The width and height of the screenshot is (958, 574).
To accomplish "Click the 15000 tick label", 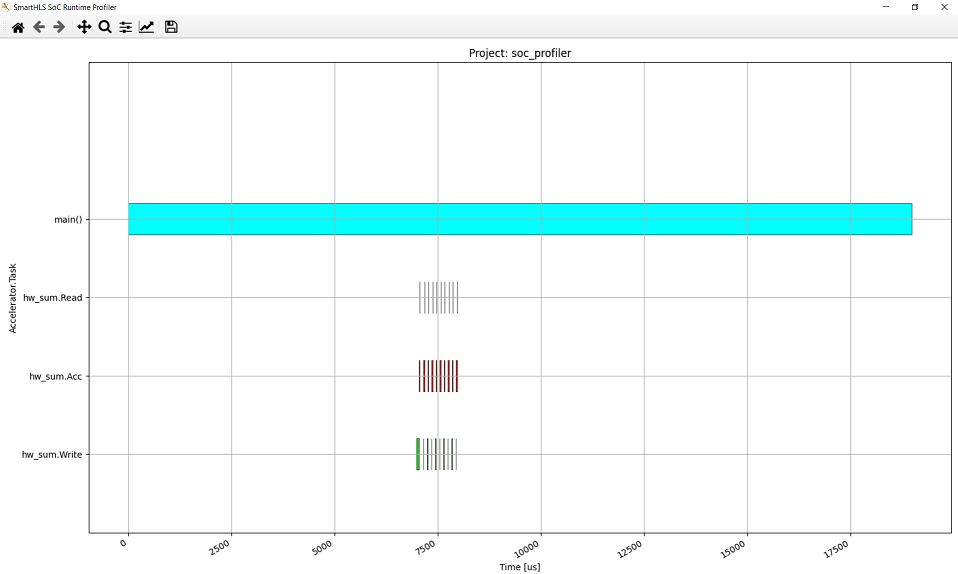I will (733, 550).
